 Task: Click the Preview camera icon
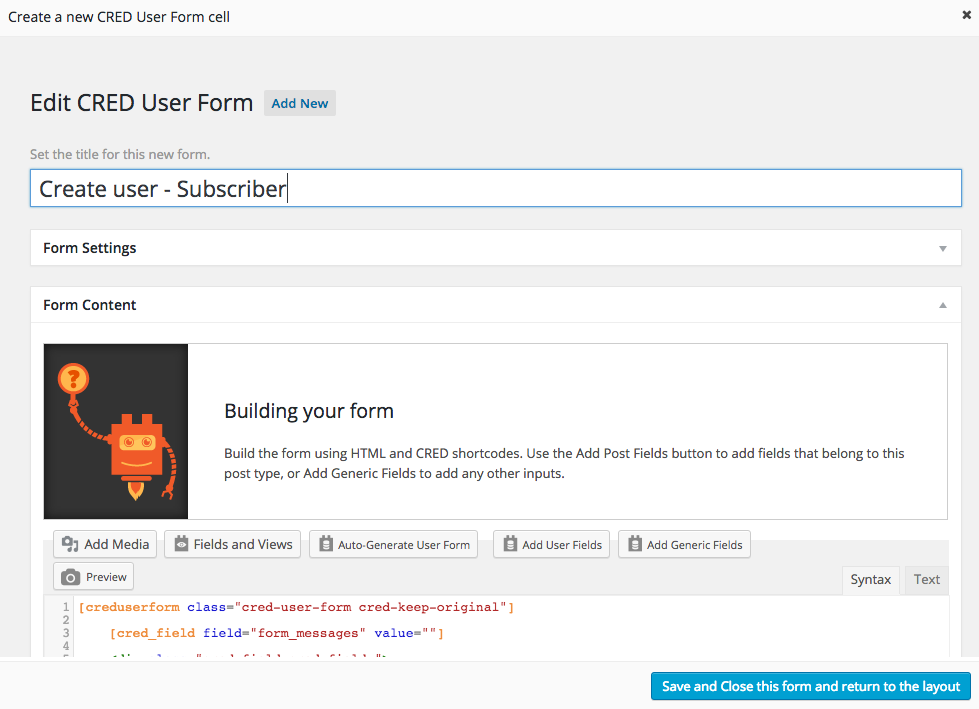click(71, 577)
